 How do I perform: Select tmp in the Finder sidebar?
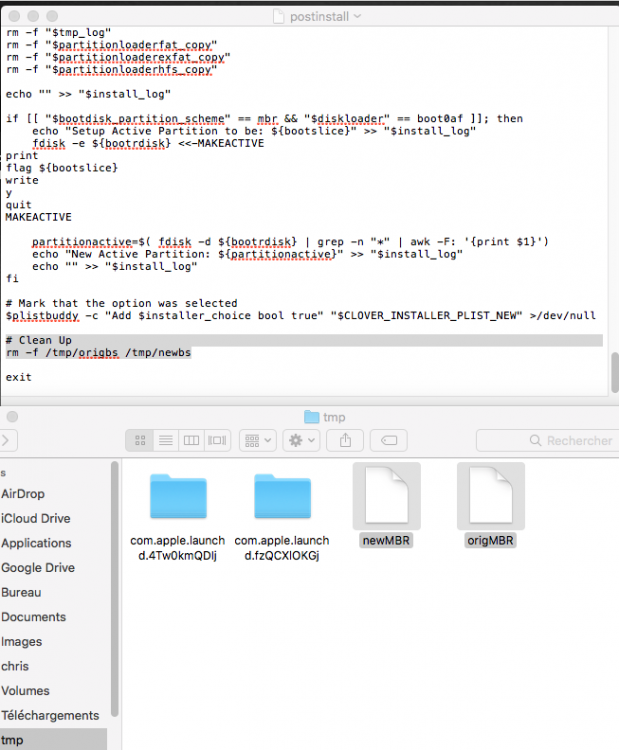point(53,739)
